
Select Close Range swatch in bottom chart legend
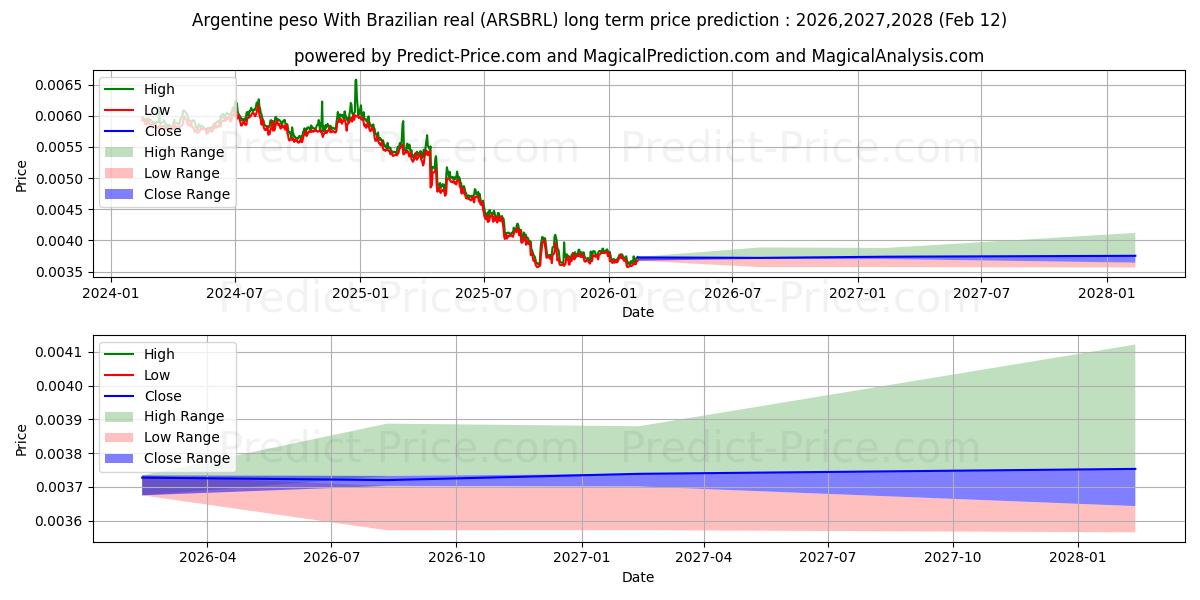(x=120, y=458)
